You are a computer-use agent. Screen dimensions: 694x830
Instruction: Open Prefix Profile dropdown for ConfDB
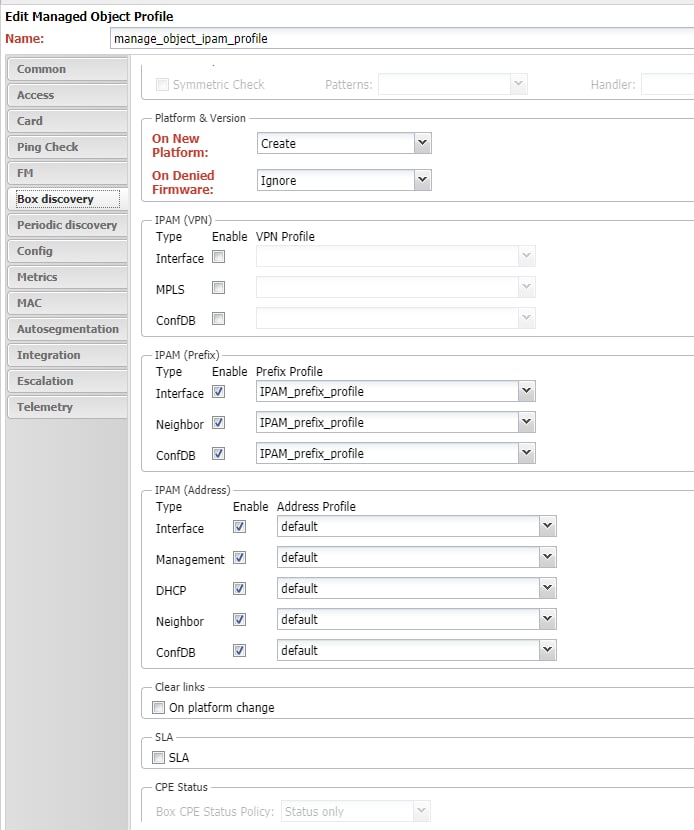[526, 453]
